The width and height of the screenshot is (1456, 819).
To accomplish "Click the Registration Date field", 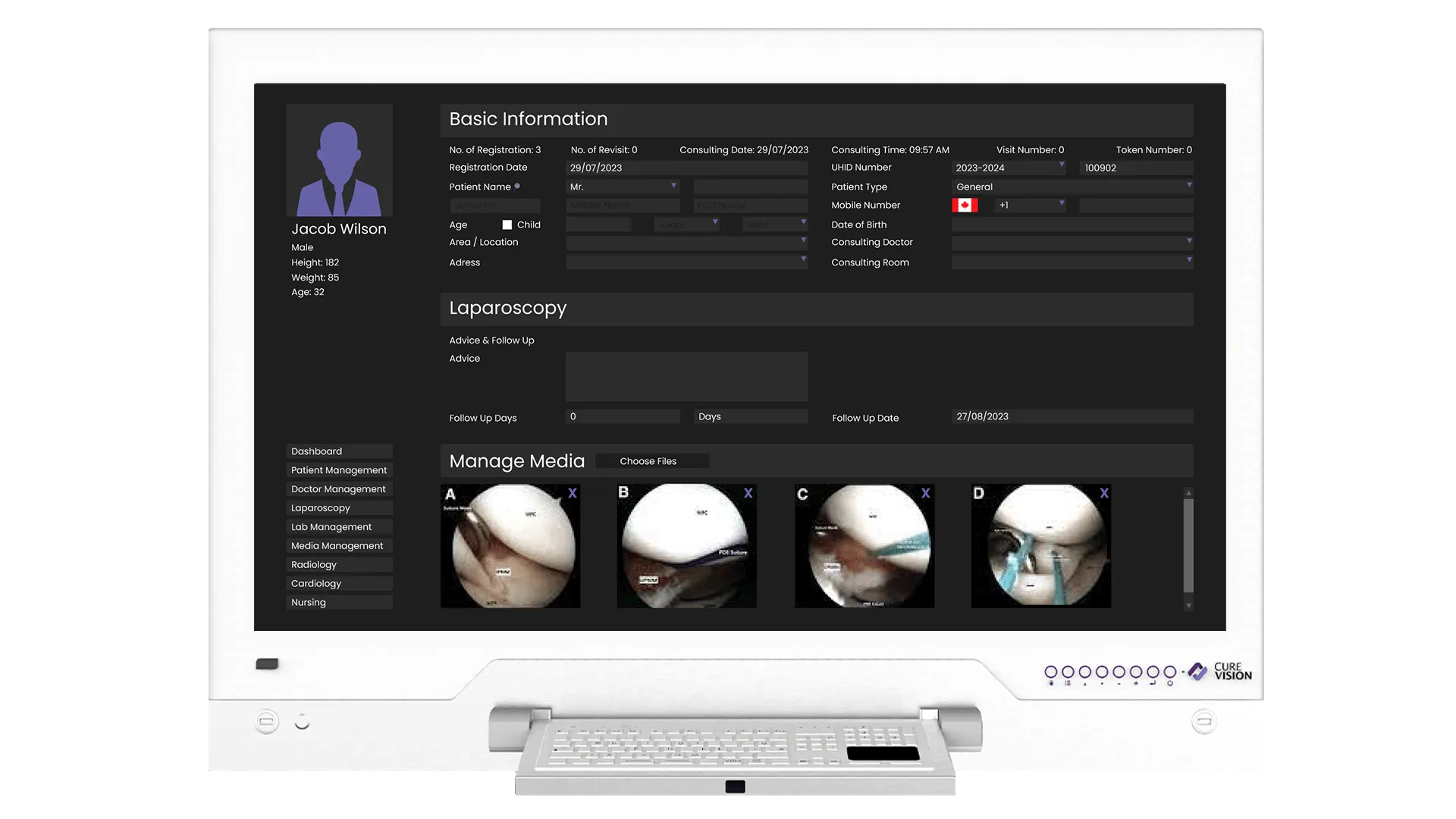I will [686, 168].
